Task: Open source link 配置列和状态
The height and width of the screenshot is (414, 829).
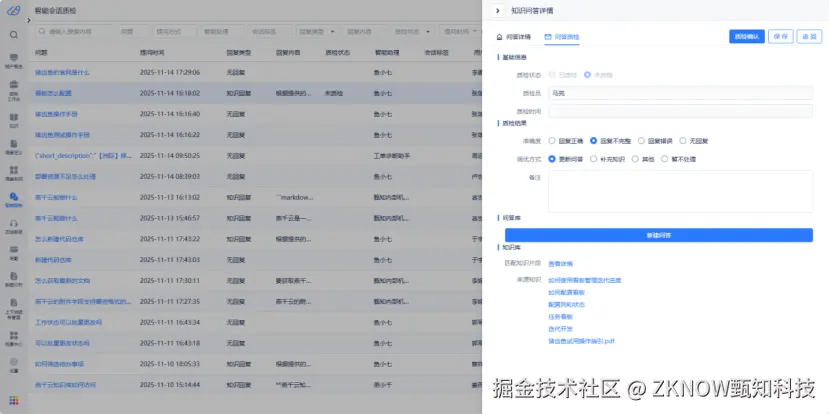Action: (x=567, y=305)
